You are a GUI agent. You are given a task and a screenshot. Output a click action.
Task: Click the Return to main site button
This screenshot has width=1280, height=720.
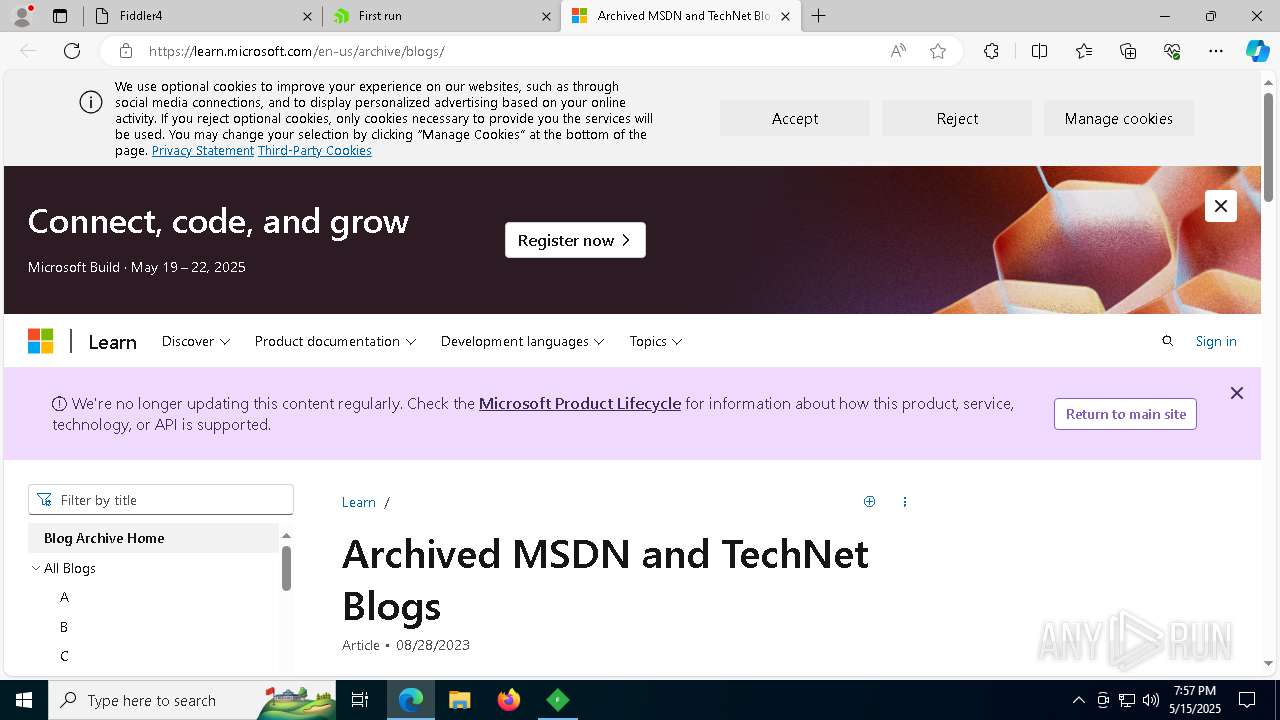[x=1126, y=414]
